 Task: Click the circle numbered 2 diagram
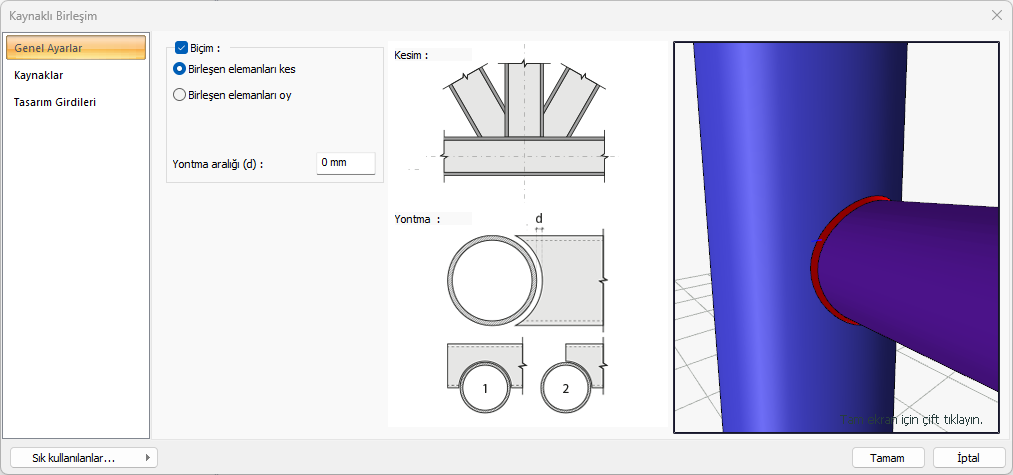pos(565,389)
